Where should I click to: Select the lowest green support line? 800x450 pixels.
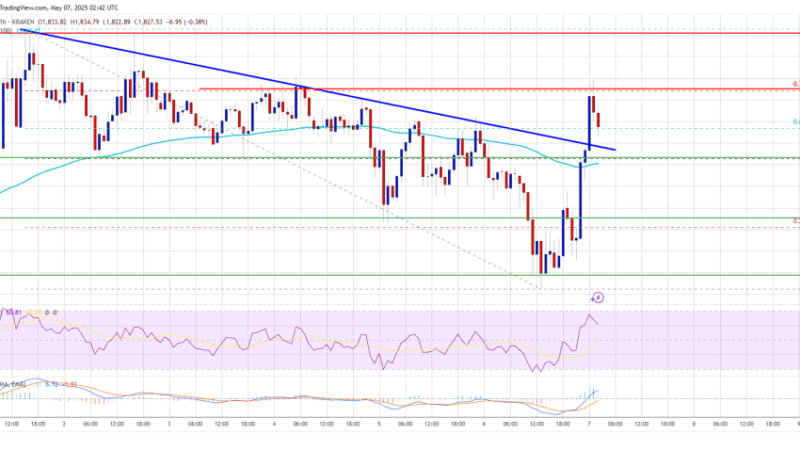click(400, 276)
